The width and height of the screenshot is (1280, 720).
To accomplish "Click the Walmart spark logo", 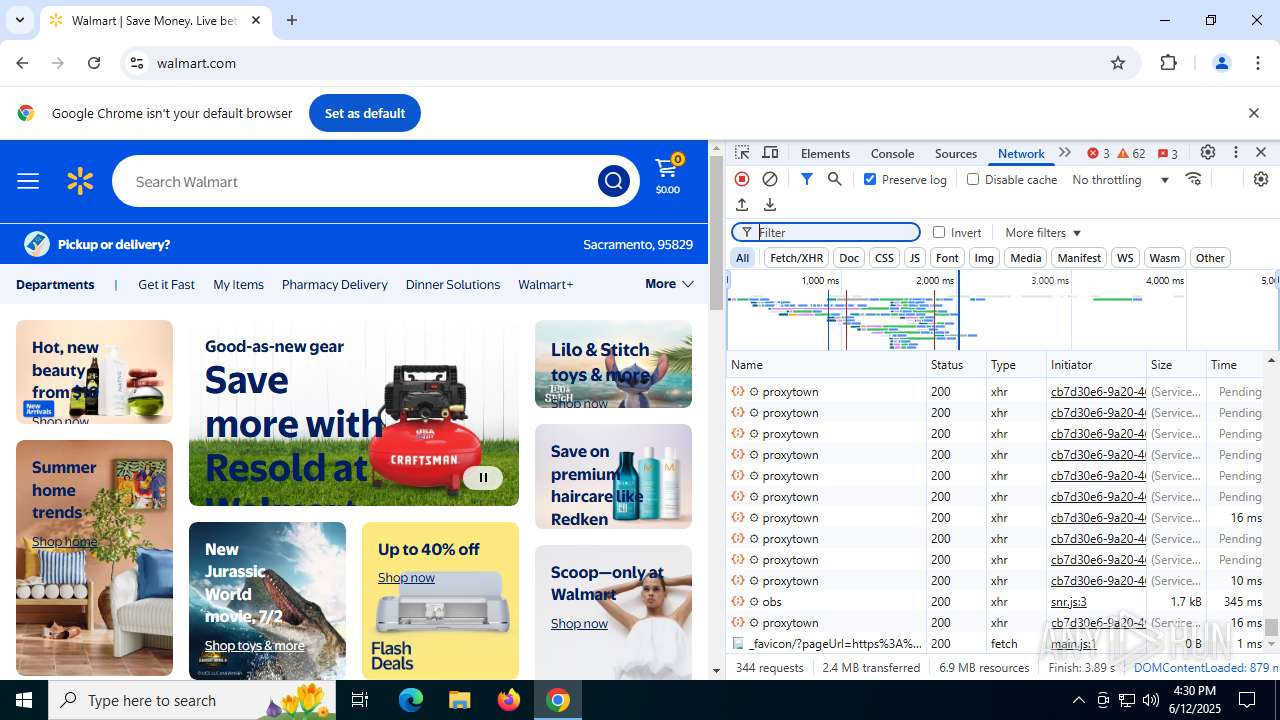I will [x=80, y=181].
